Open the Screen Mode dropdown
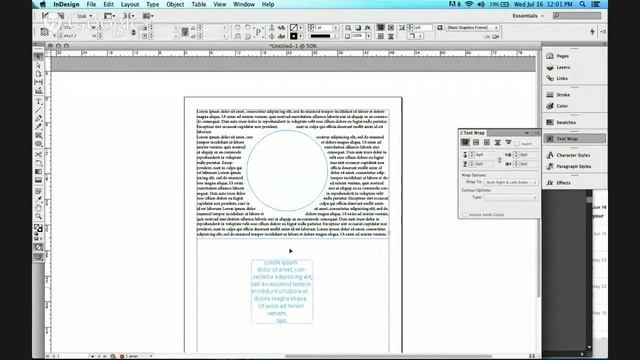 (x=129, y=16)
